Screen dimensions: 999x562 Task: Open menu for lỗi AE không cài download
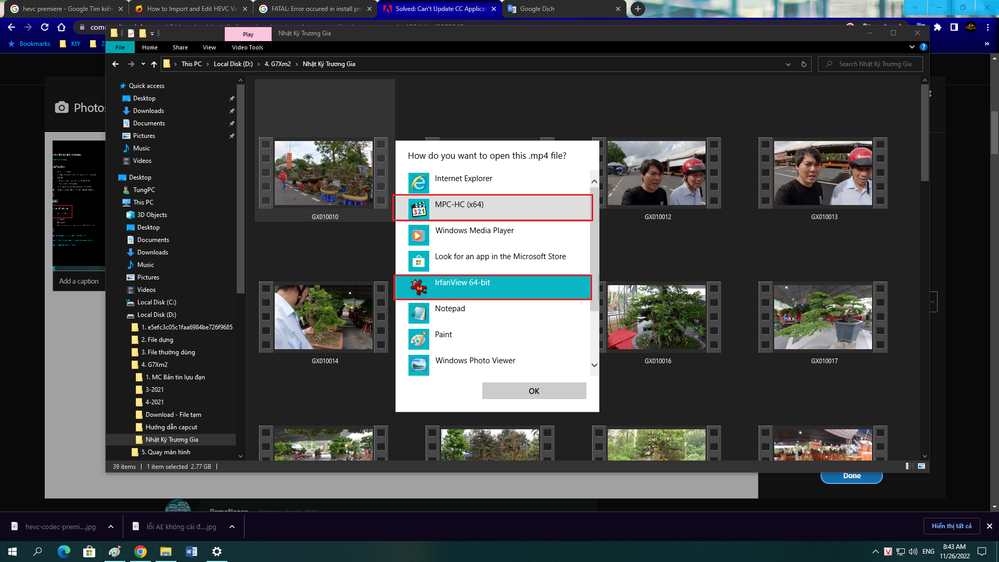coord(232,527)
